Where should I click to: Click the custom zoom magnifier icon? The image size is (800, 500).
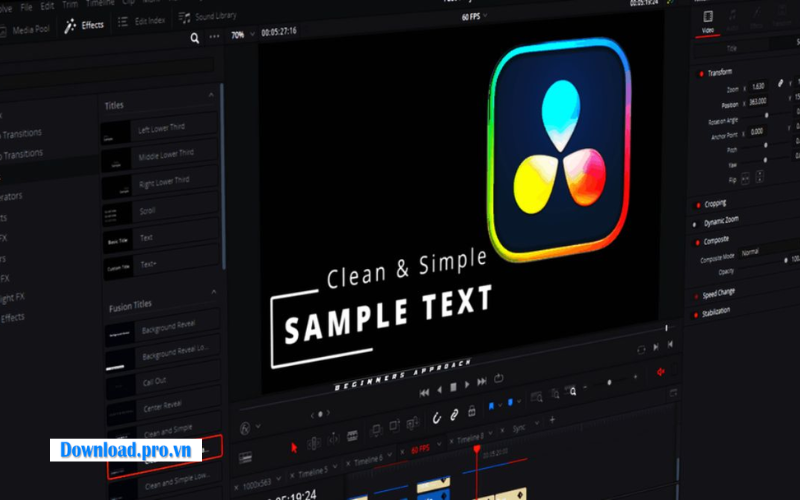pyautogui.click(x=571, y=391)
